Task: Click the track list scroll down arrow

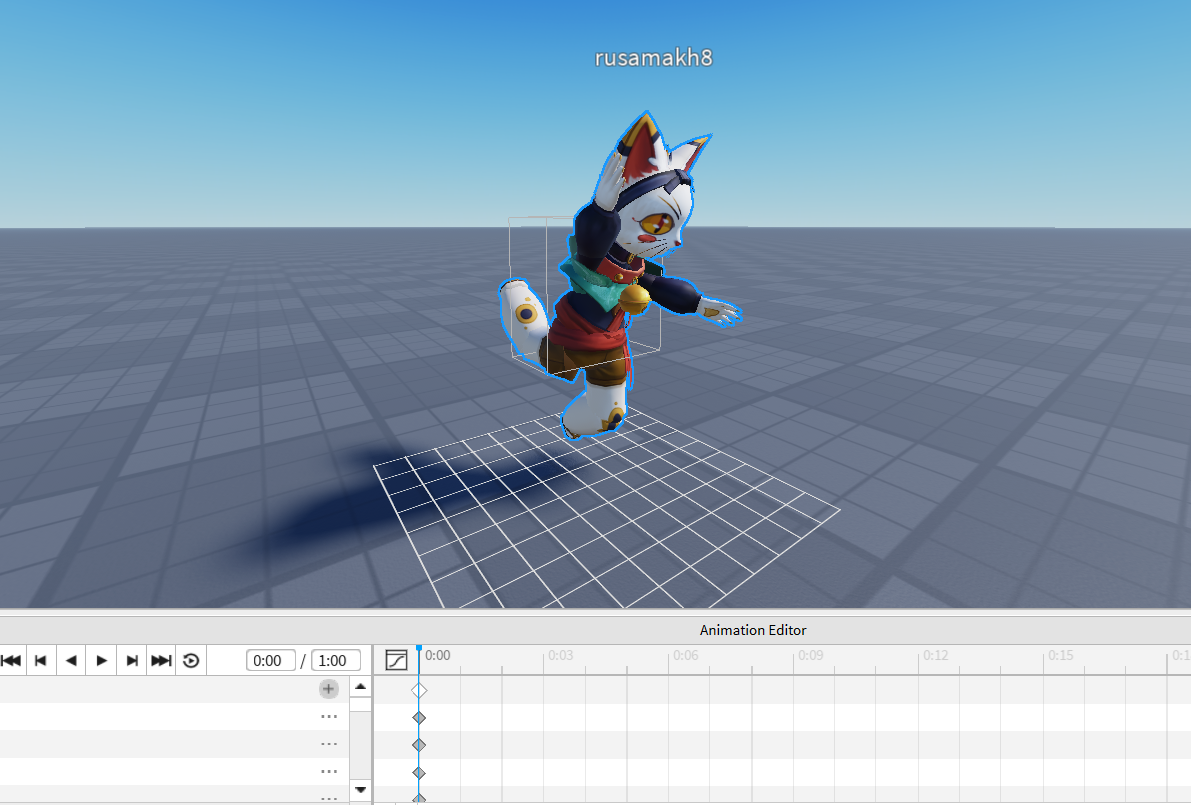Action: click(361, 789)
